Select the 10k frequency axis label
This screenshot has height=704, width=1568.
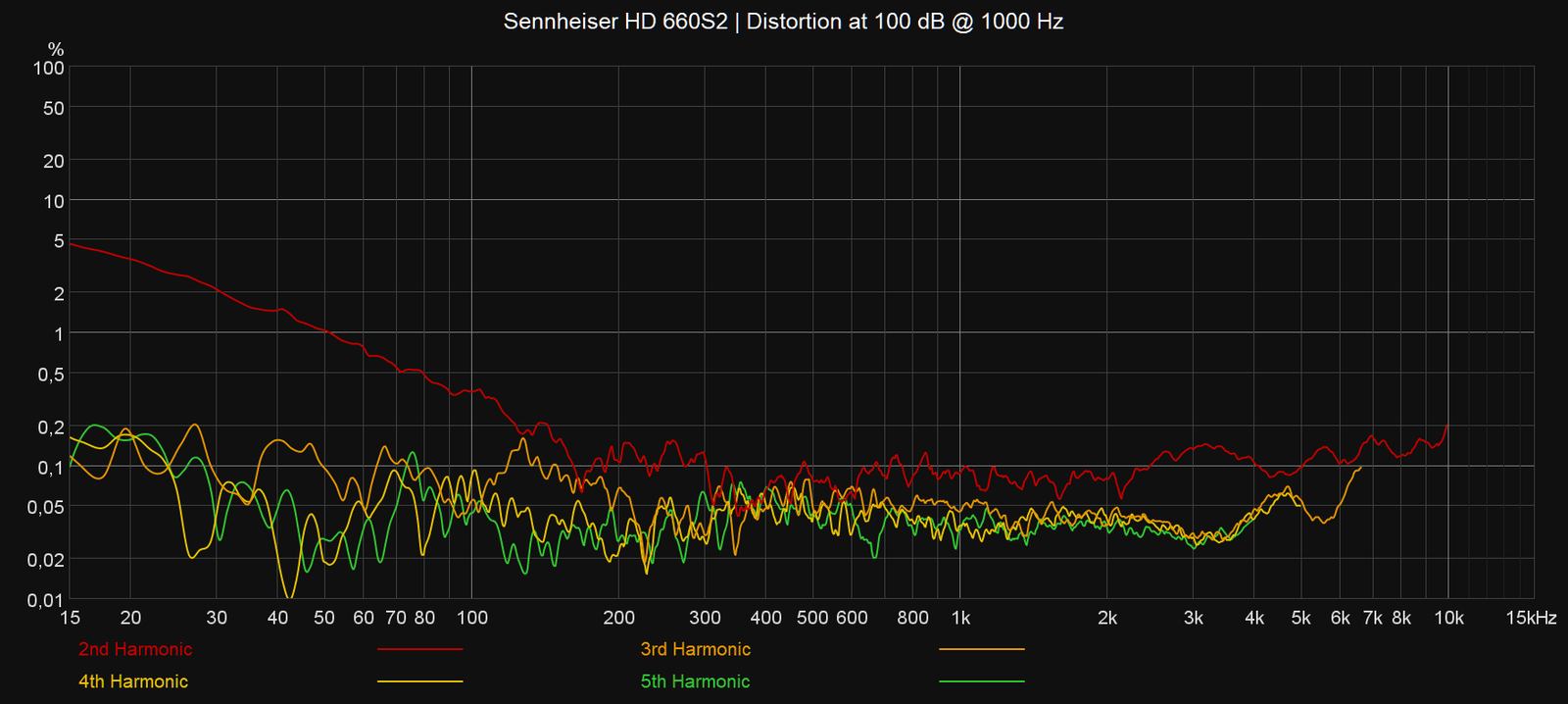tap(1448, 618)
